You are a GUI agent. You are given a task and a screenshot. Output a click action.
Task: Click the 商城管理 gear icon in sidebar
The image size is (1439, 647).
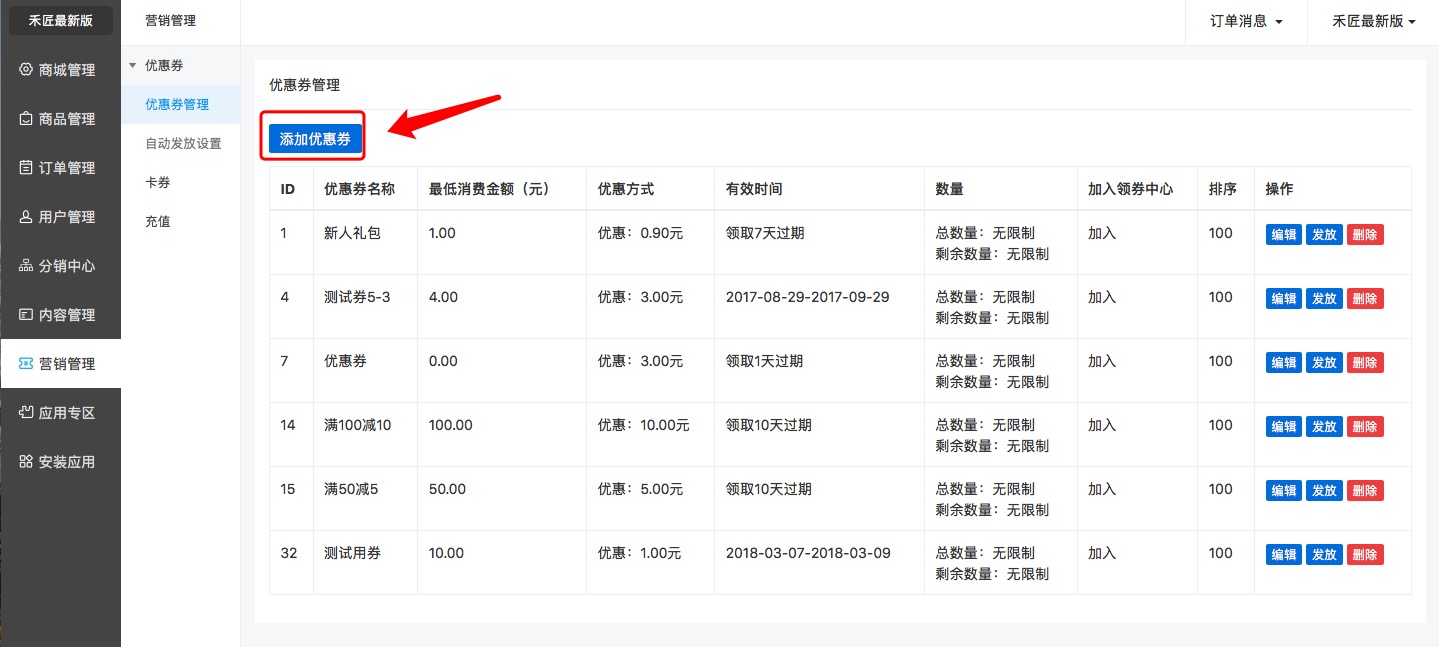(x=26, y=70)
